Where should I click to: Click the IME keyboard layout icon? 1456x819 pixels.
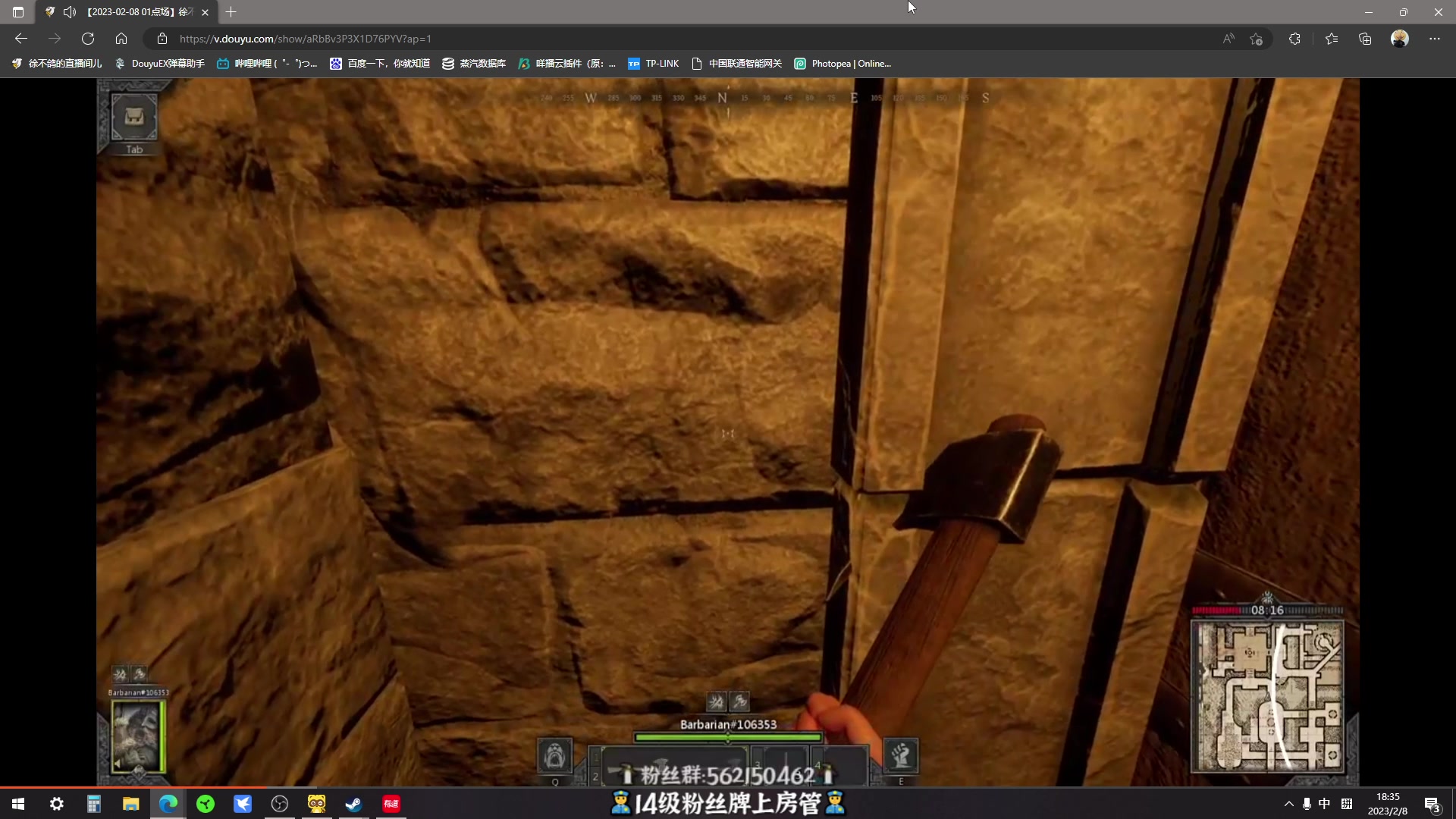point(1347,804)
